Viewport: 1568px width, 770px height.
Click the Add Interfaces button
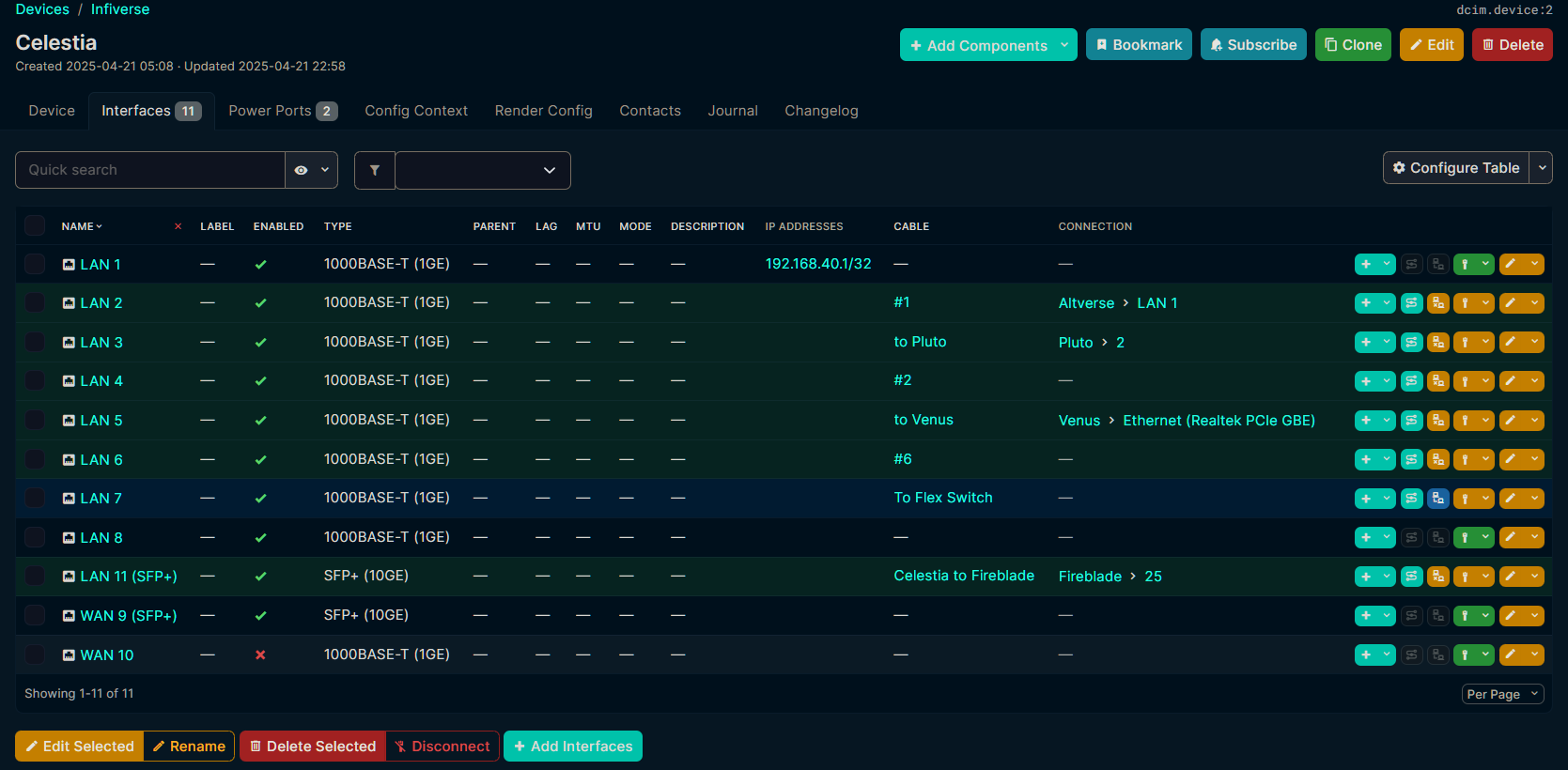(x=573, y=747)
